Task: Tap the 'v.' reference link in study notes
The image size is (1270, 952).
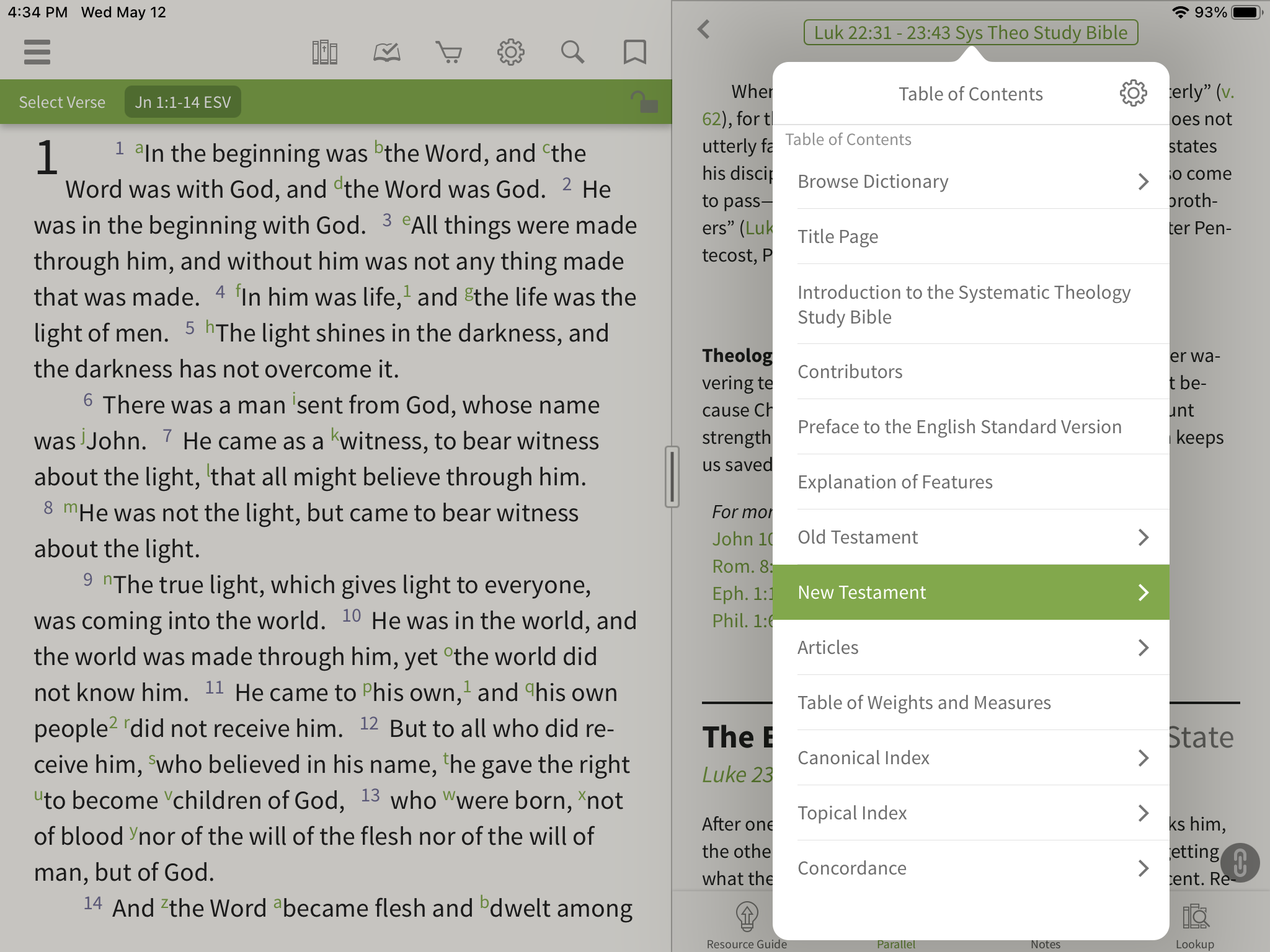Action: pos(1227,92)
